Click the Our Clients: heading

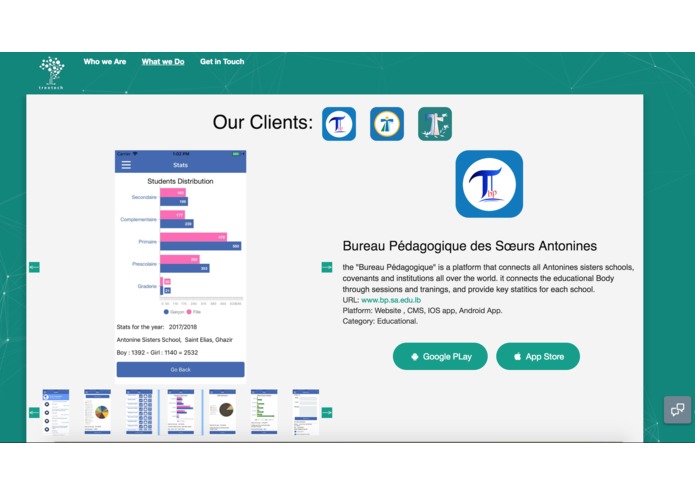pos(263,122)
